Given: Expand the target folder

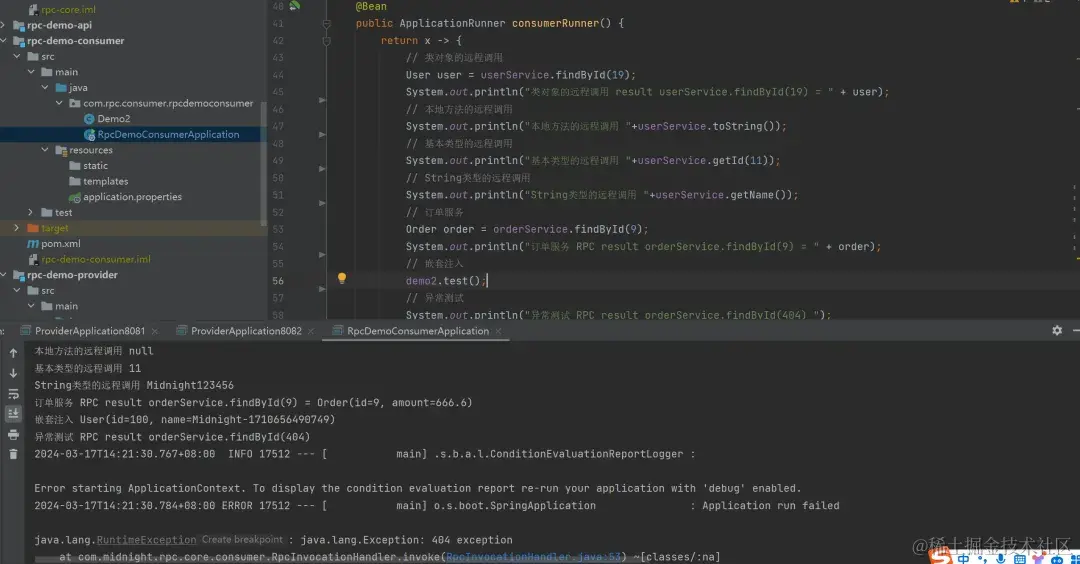Looking at the screenshot, I should coord(17,228).
